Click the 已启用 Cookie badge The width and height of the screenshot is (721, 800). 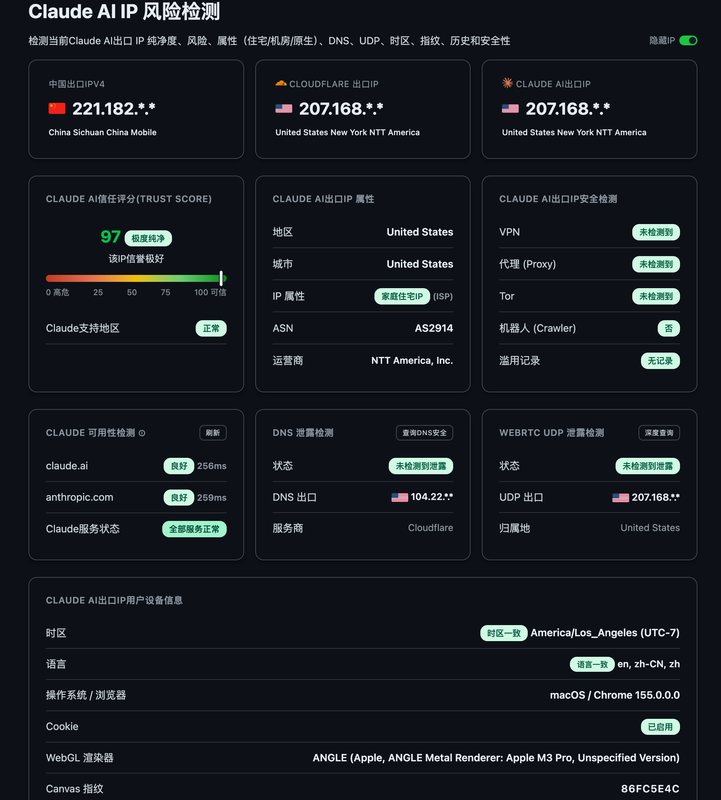pos(660,727)
